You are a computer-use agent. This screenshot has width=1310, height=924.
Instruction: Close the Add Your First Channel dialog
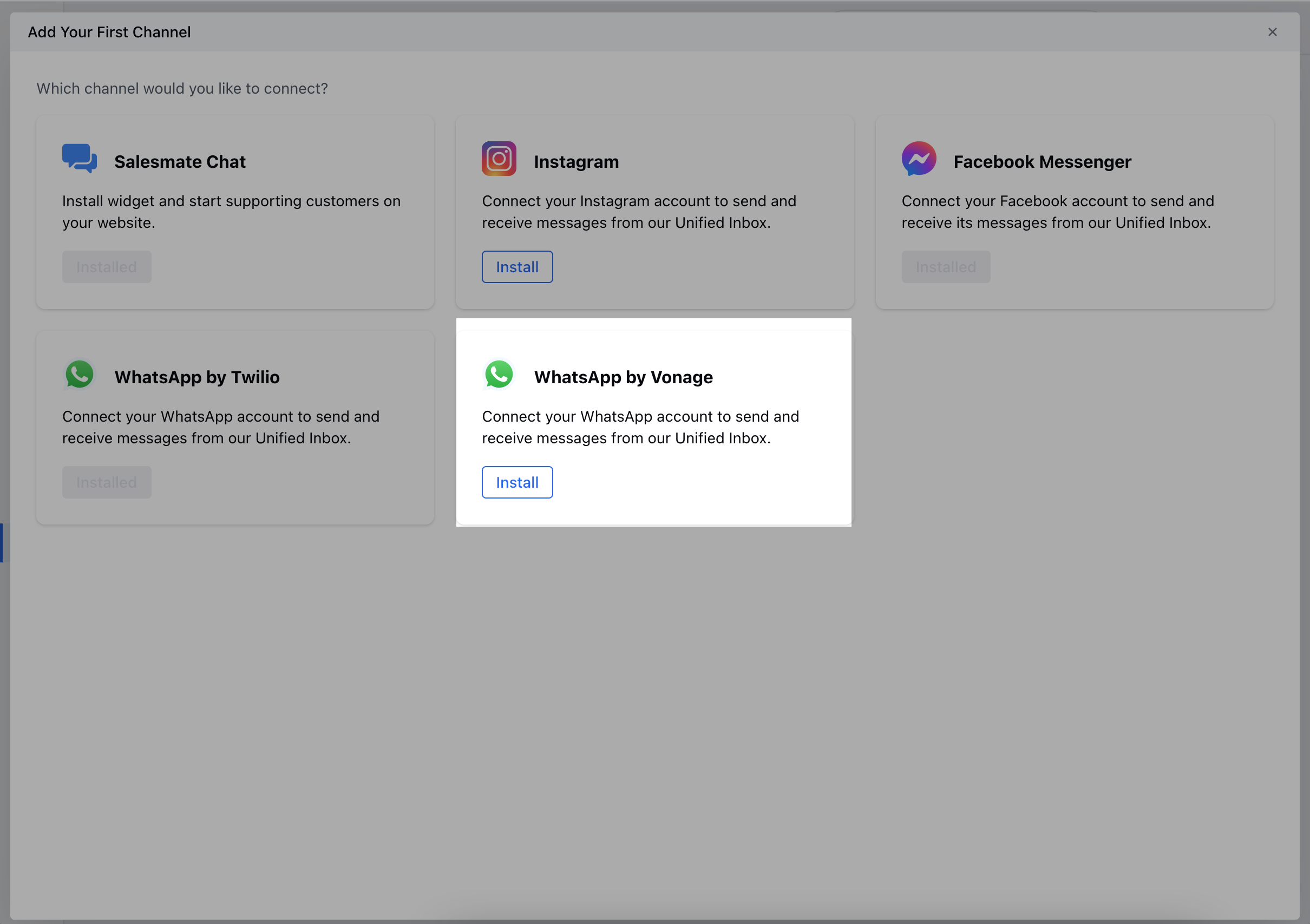coord(1272,32)
